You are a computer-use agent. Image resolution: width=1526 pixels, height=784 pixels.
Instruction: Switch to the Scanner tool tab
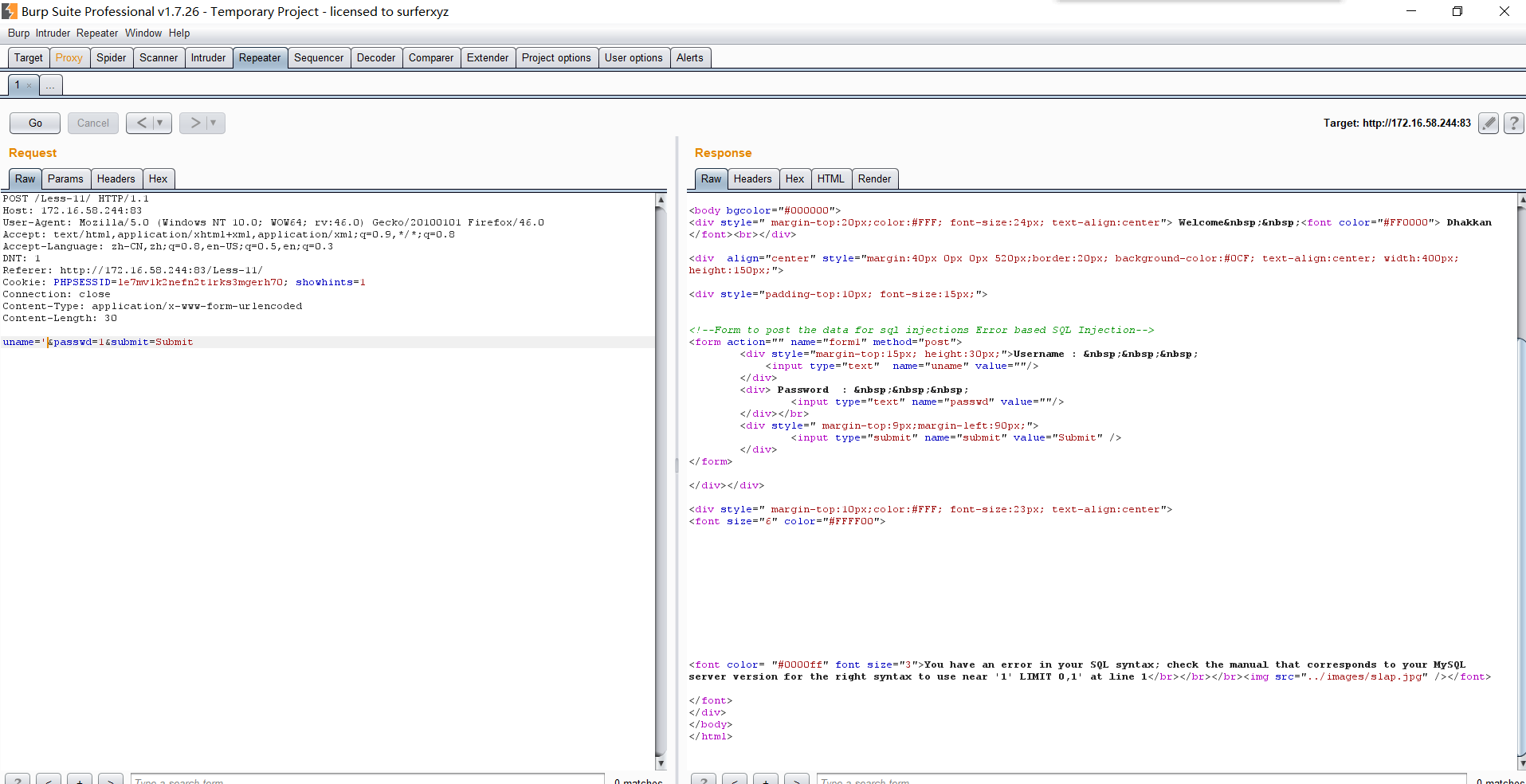159,58
